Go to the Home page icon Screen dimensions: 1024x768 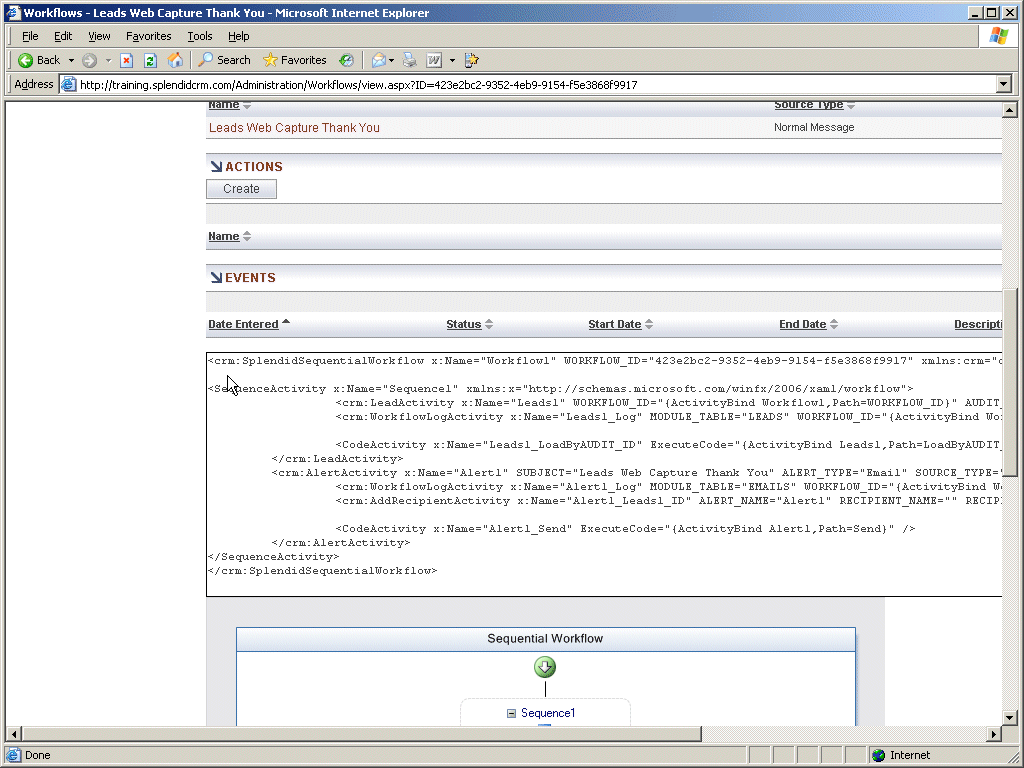pos(175,60)
